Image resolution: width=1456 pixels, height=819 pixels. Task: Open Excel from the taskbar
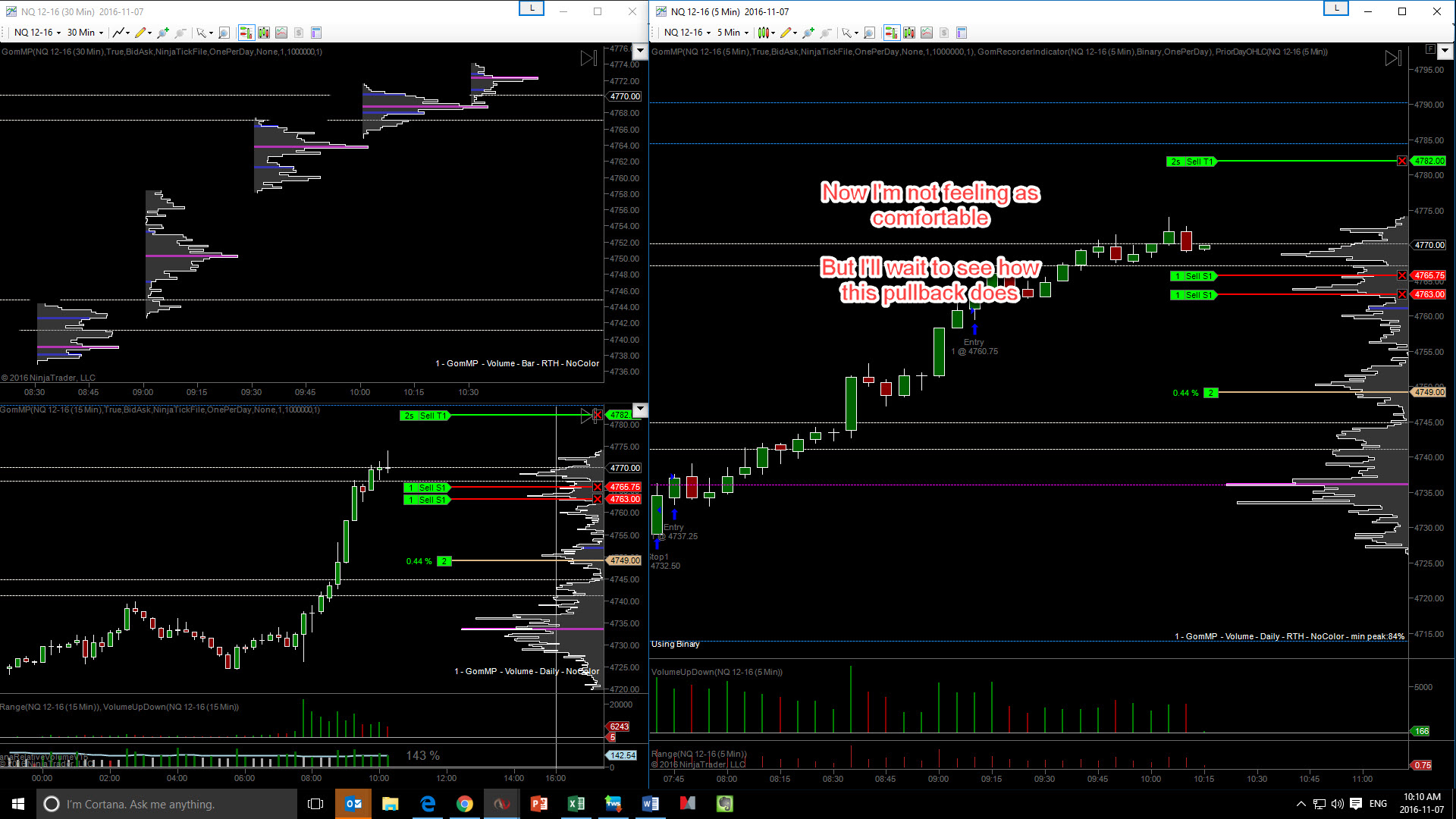[x=576, y=804]
